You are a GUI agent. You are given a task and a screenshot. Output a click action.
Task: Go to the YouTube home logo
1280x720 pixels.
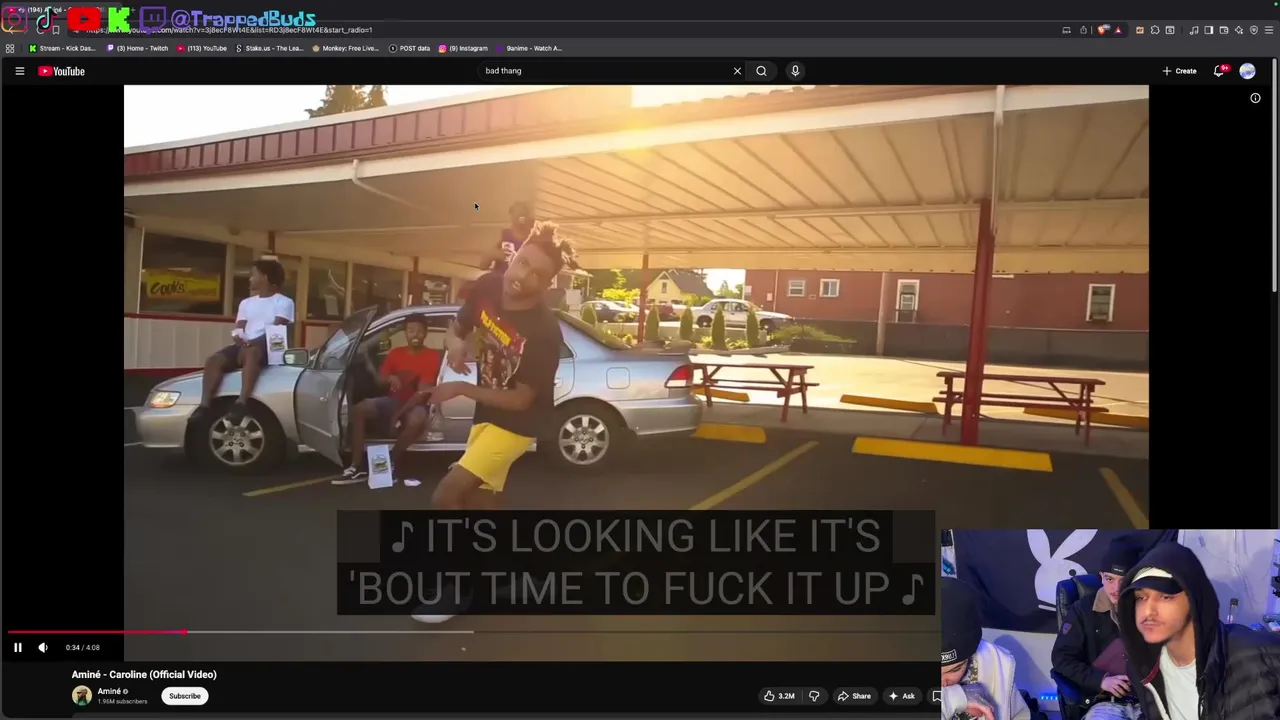pos(61,71)
